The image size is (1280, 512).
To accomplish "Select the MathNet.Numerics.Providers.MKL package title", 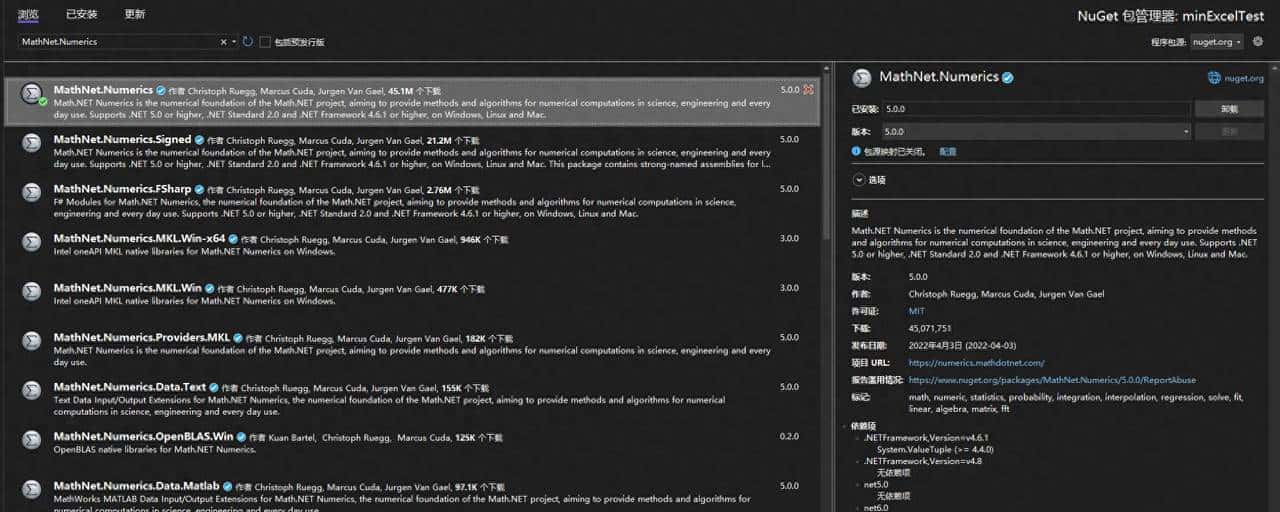I will point(142,338).
